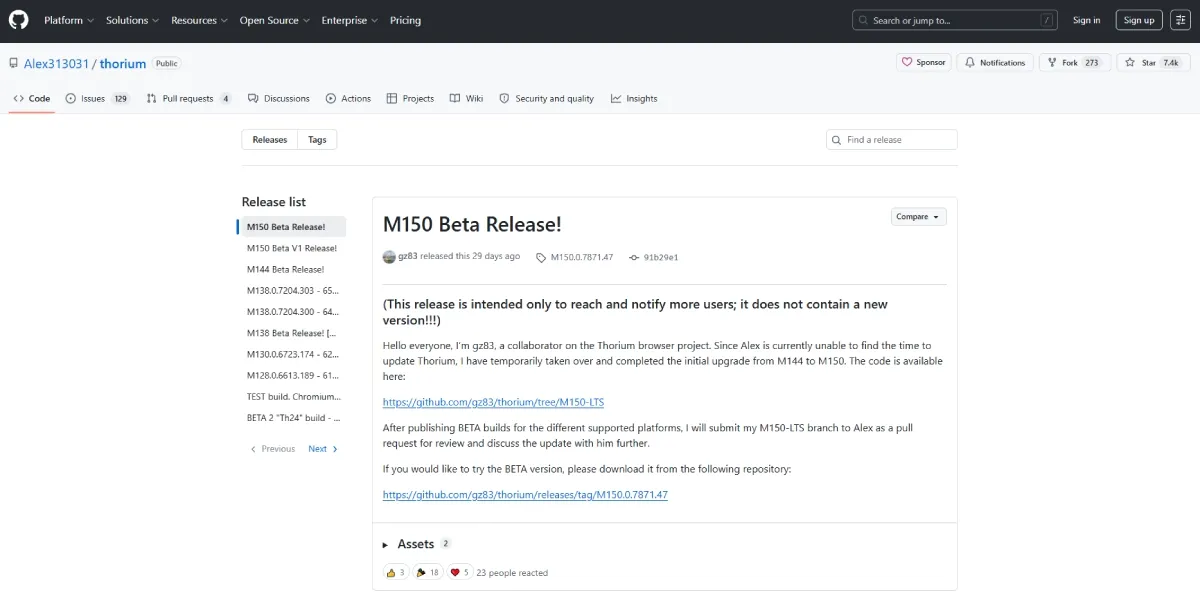Screen dimensions: 1200x592
Task: Click the Issues count badge 129
Action: point(120,98)
